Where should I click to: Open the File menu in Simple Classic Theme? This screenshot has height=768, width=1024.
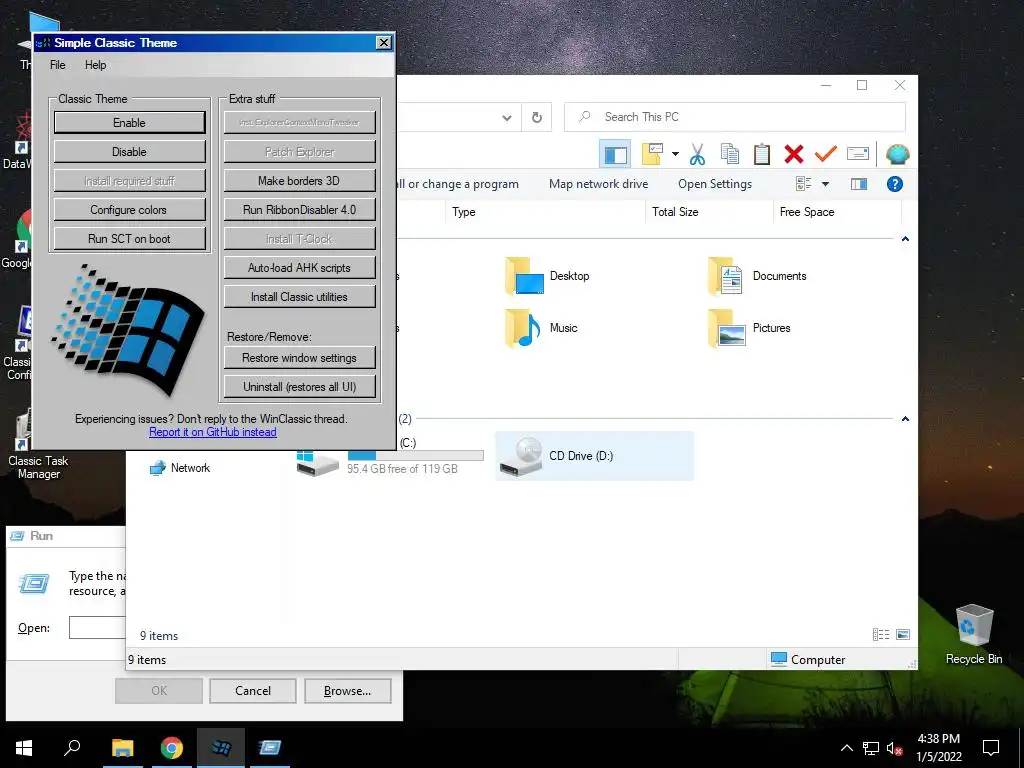pos(57,65)
